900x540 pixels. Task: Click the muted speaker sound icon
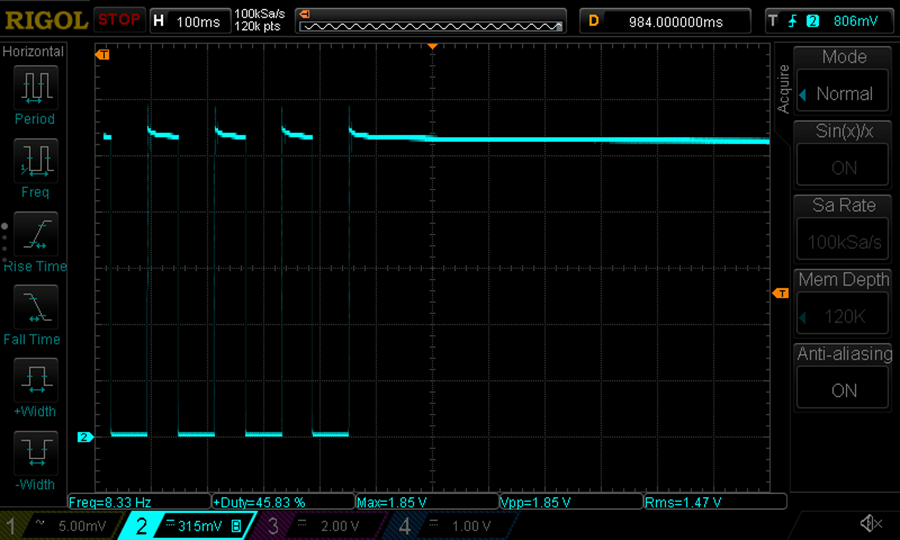point(871,523)
